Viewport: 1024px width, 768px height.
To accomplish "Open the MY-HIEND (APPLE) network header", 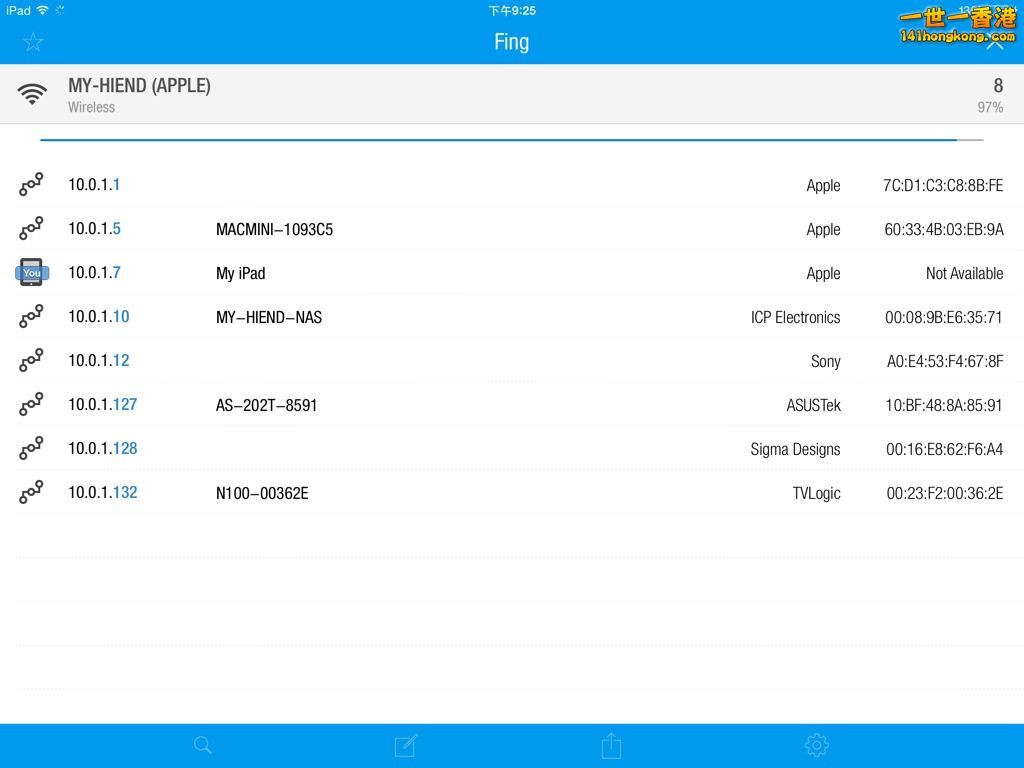I will (139, 86).
